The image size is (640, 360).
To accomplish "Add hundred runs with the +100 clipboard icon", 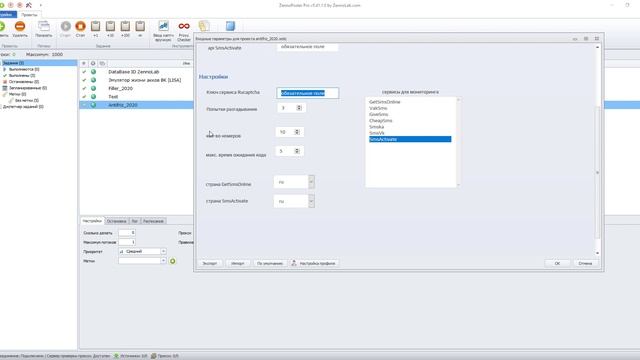I will [125, 27].
